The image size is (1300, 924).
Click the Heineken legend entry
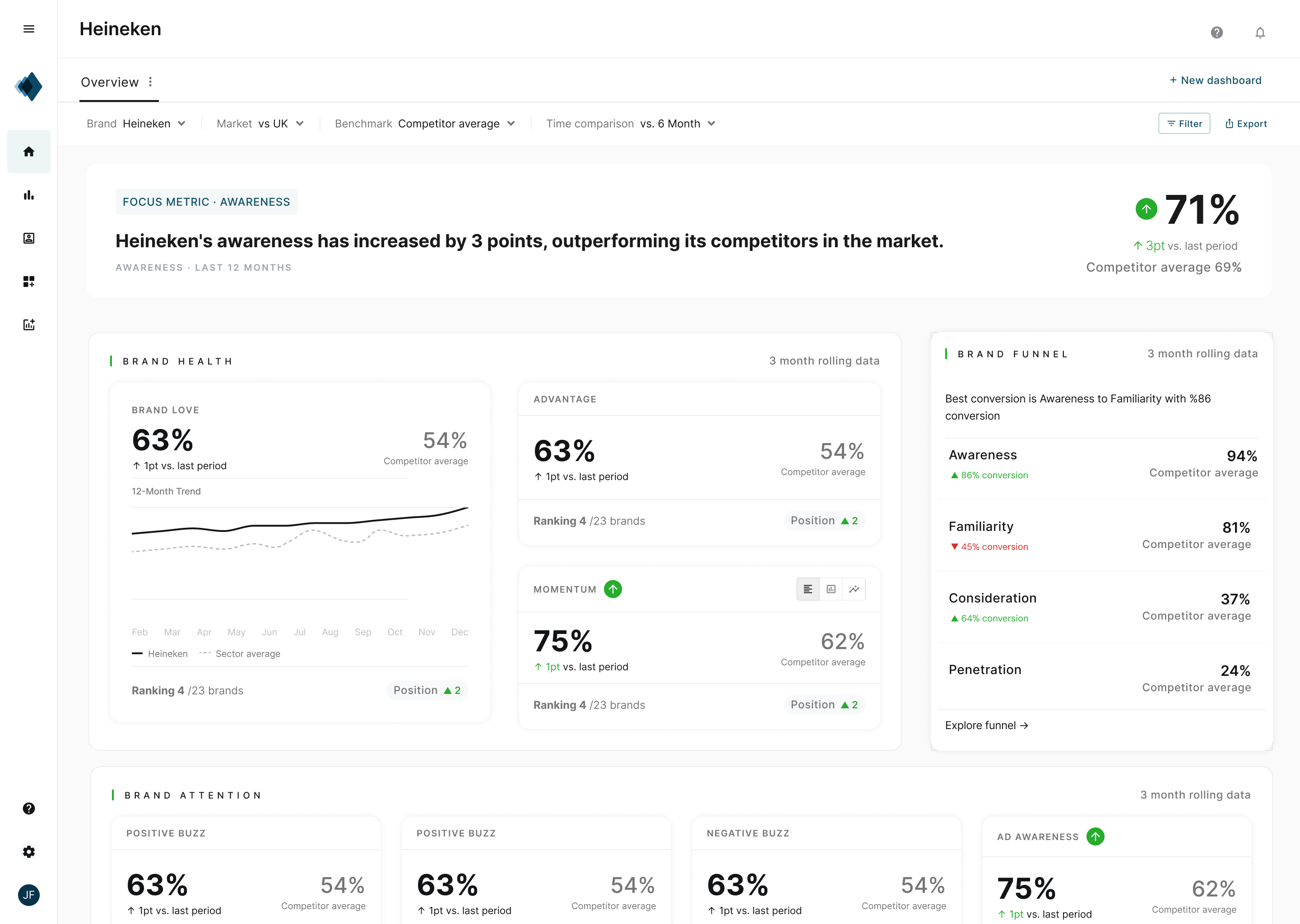tap(160, 654)
